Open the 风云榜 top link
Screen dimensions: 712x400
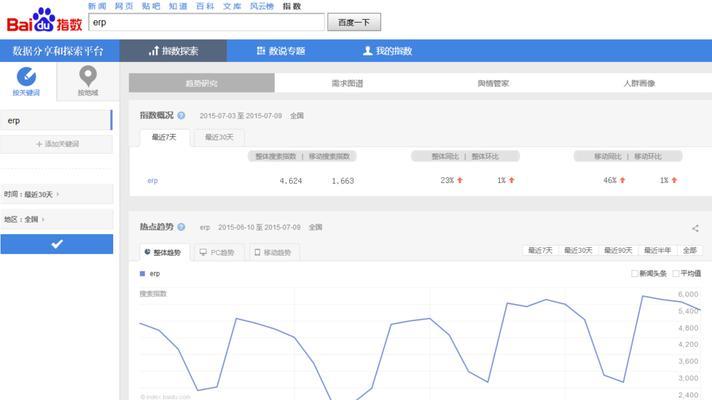262,6
